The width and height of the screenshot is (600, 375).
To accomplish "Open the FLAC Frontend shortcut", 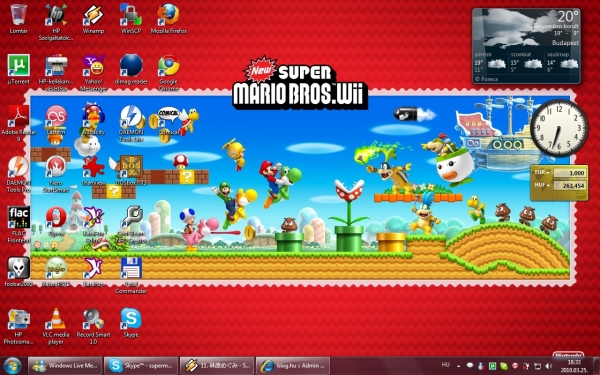I will (18, 224).
